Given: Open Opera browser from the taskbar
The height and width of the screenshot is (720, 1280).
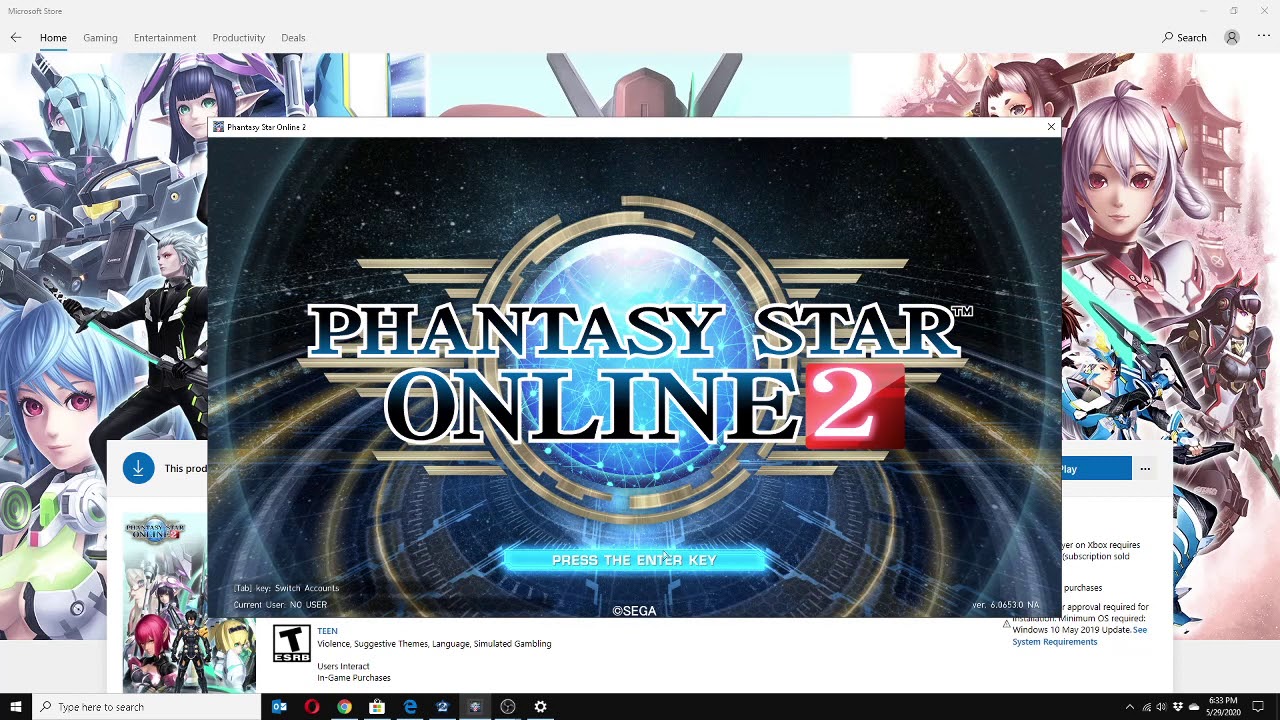Looking at the screenshot, I should tap(312, 707).
